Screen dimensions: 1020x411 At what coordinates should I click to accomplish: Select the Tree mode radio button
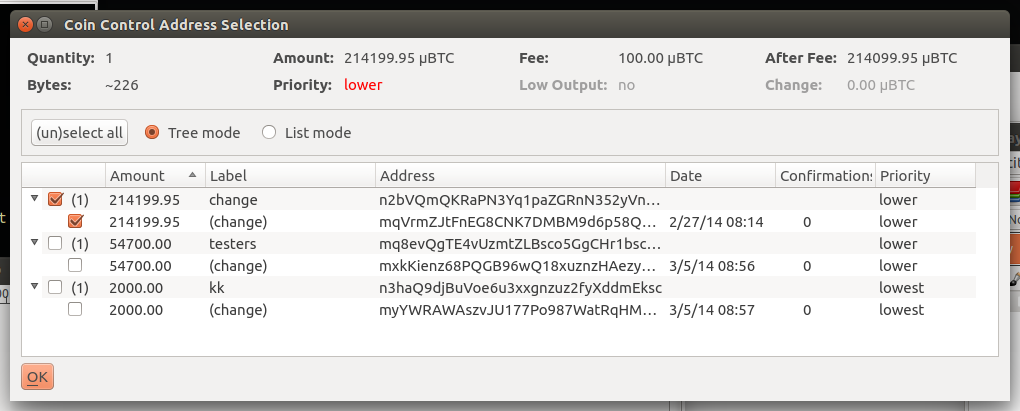click(152, 133)
